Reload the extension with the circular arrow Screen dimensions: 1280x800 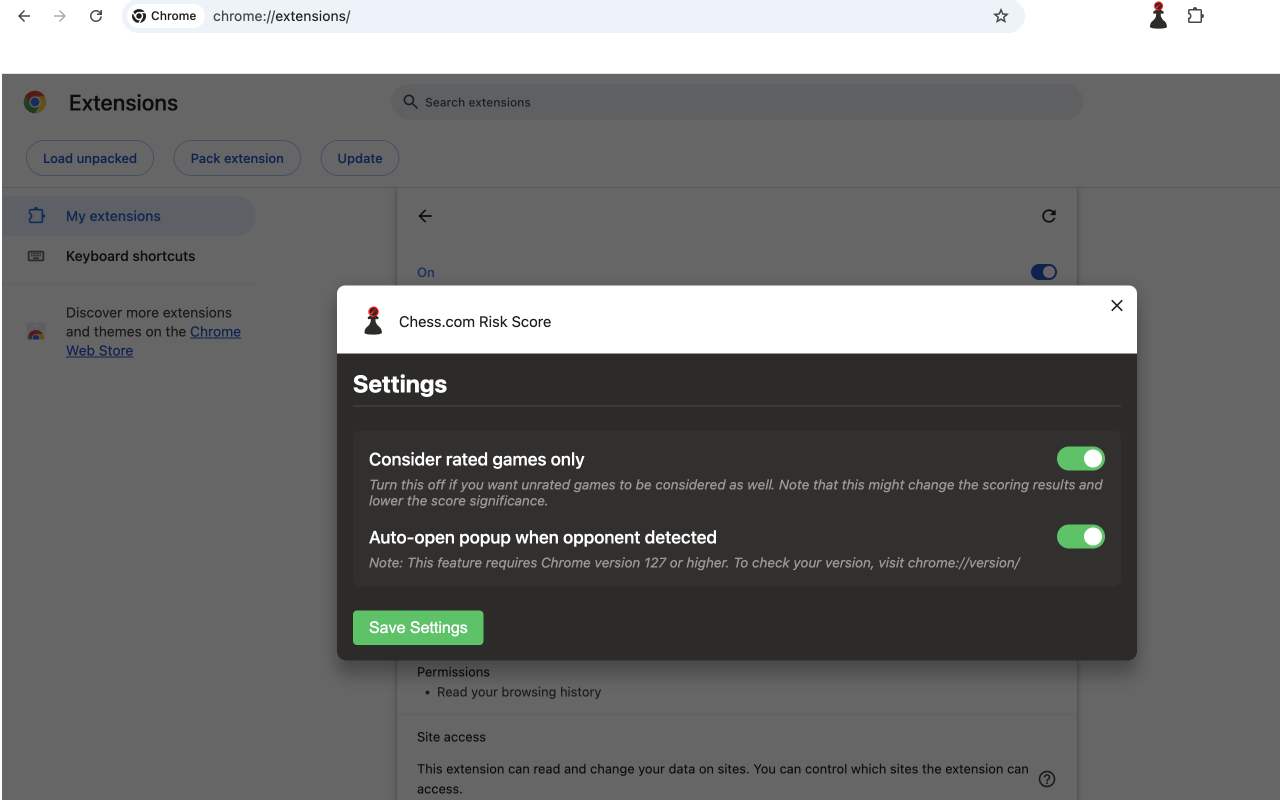tap(1048, 216)
